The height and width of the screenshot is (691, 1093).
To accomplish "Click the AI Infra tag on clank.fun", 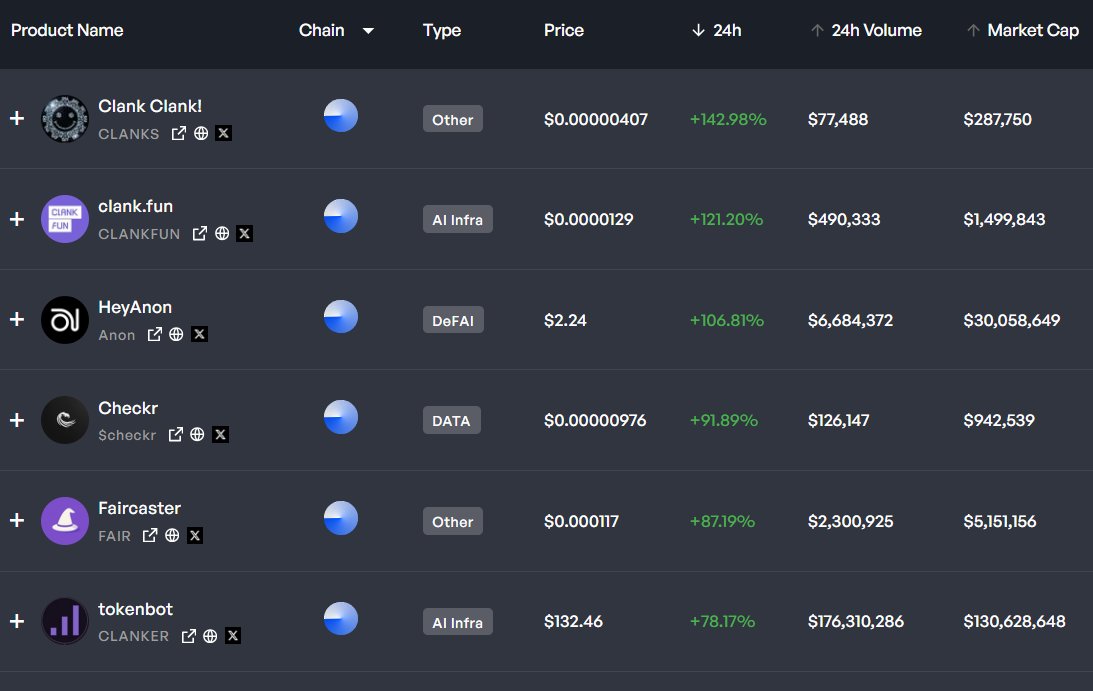I will (458, 220).
